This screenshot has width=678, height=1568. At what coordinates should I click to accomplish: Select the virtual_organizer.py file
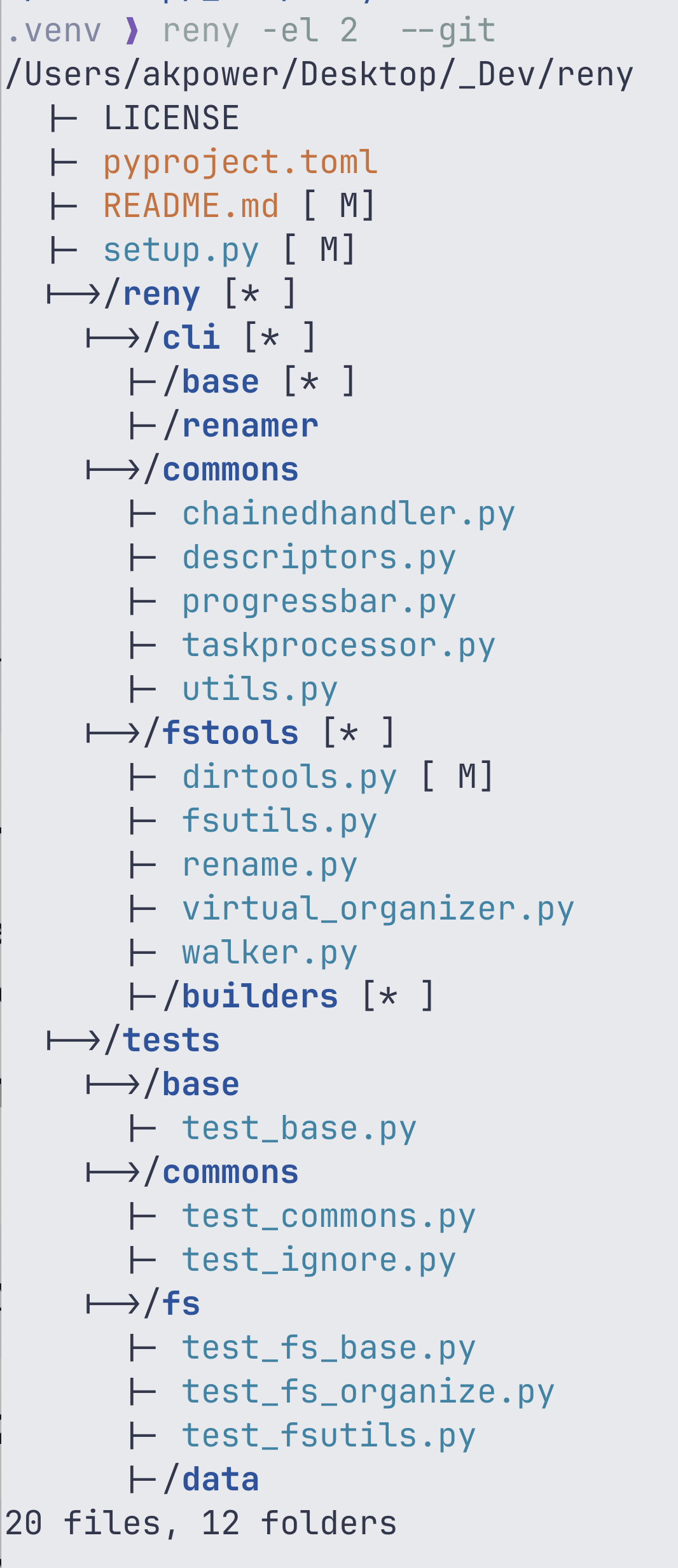378,909
